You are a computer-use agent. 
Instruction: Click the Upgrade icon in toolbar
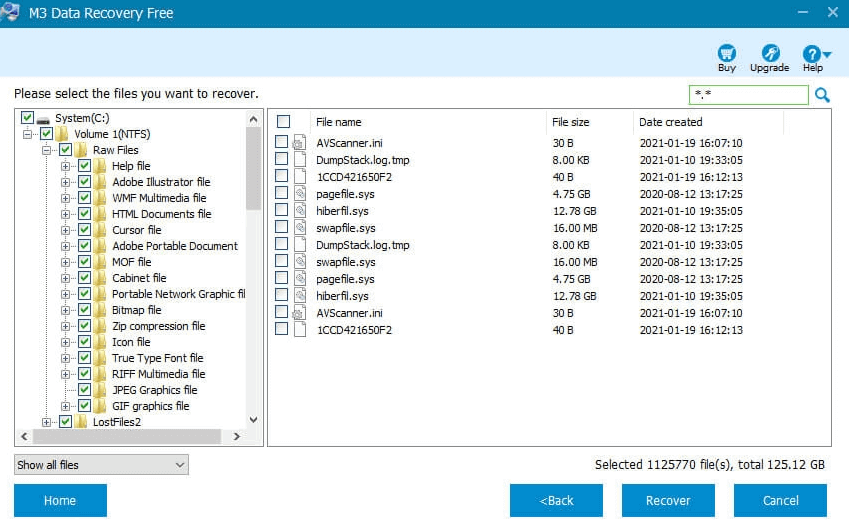pos(769,53)
